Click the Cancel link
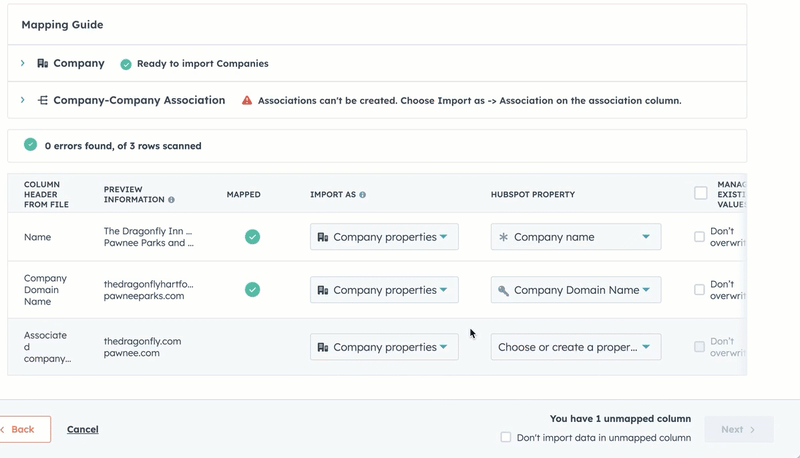Viewport: 800px width, 458px height. pyautogui.click(x=82, y=429)
